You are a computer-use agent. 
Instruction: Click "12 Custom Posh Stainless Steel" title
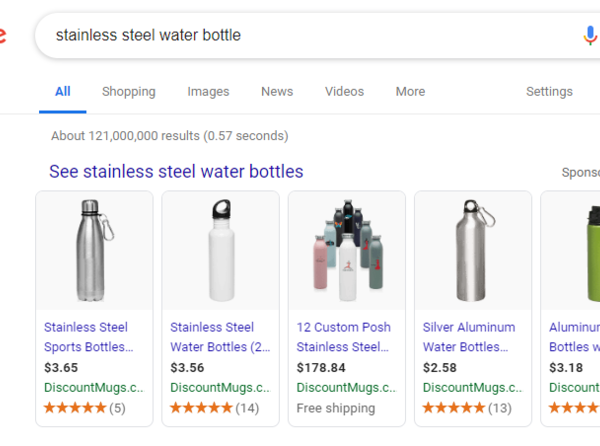343,337
